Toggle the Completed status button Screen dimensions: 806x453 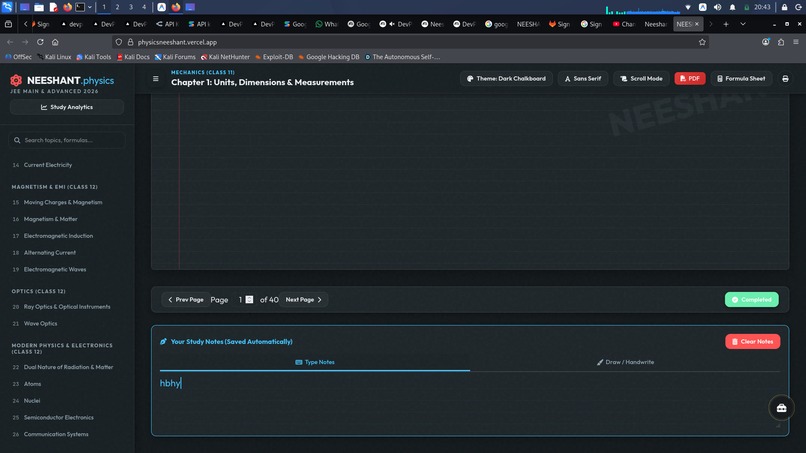click(x=752, y=300)
